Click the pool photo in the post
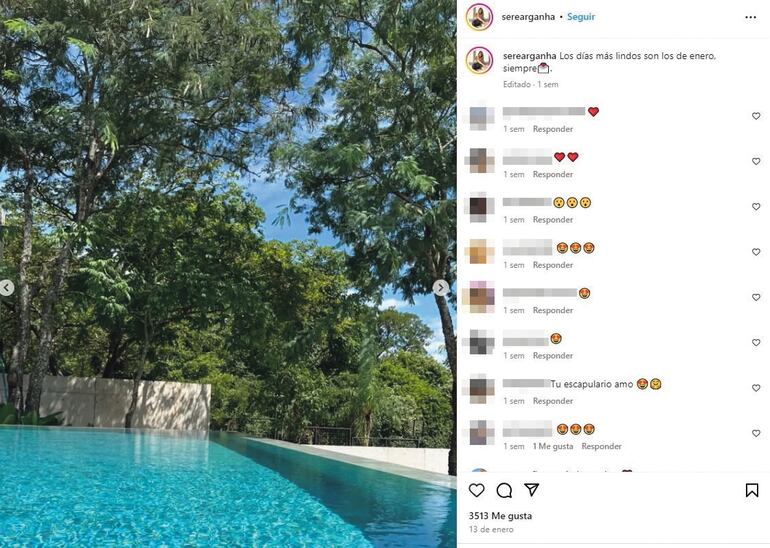The image size is (770, 548). click(x=228, y=274)
